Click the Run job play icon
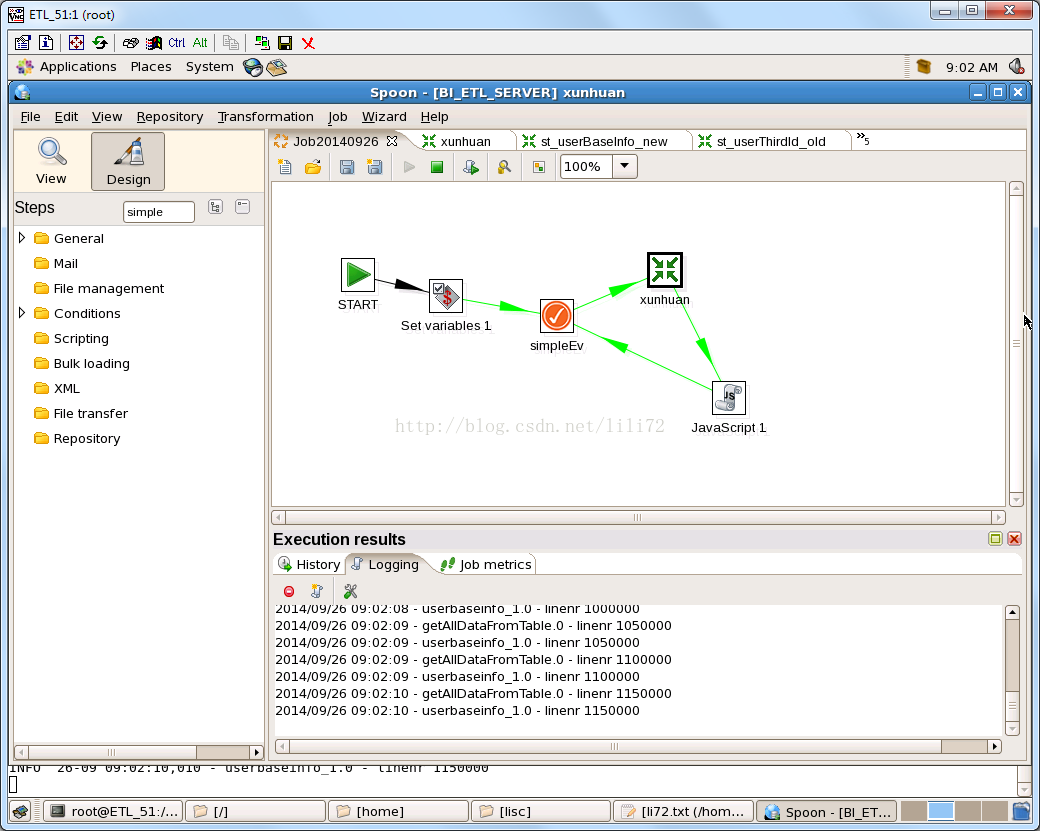 pyautogui.click(x=409, y=167)
